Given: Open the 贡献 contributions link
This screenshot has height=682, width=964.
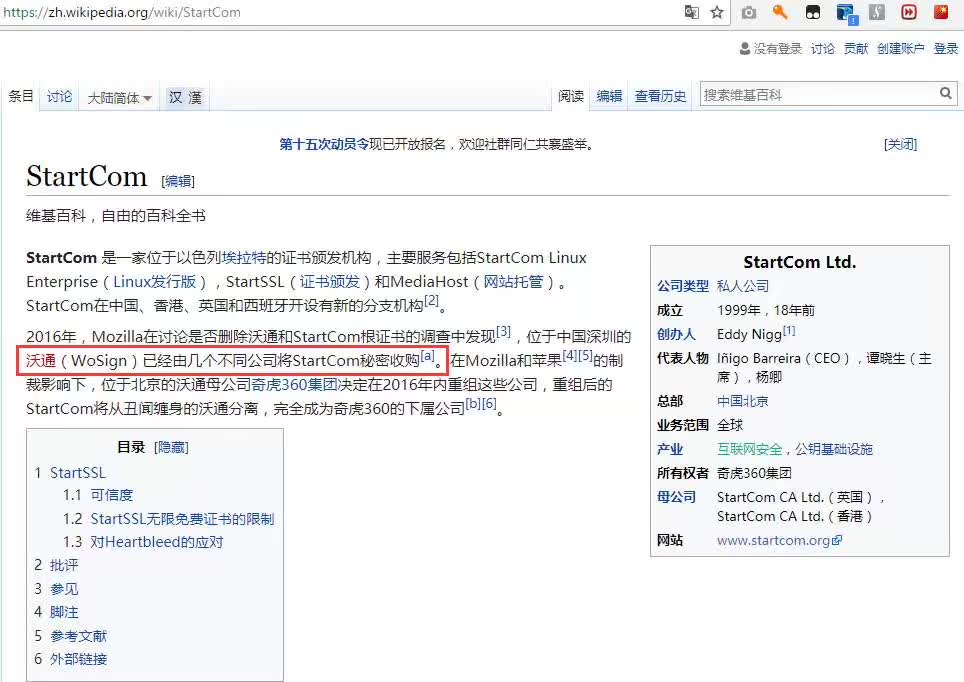Looking at the screenshot, I should click(856, 49).
